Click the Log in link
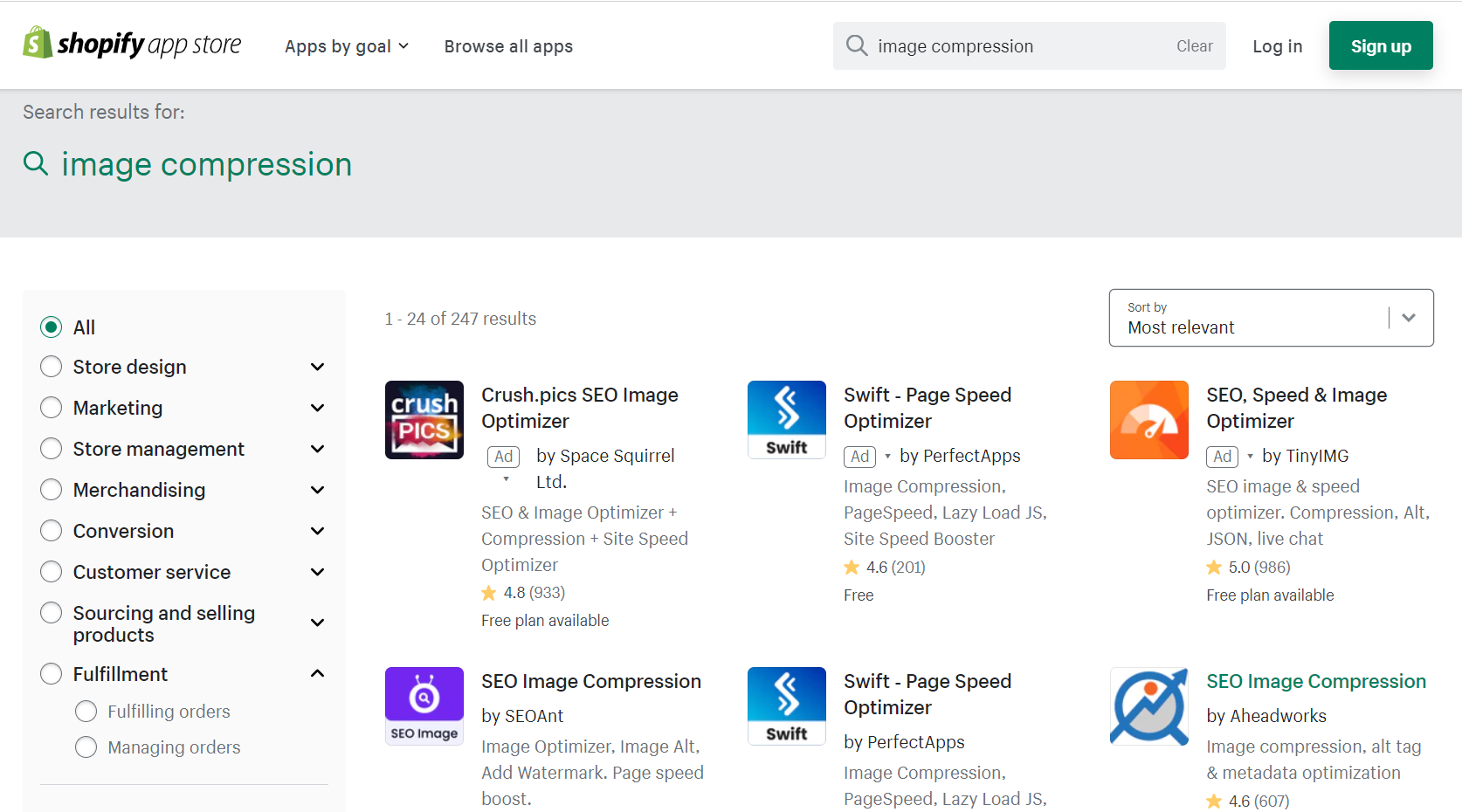The height and width of the screenshot is (812, 1462). pyautogui.click(x=1277, y=46)
